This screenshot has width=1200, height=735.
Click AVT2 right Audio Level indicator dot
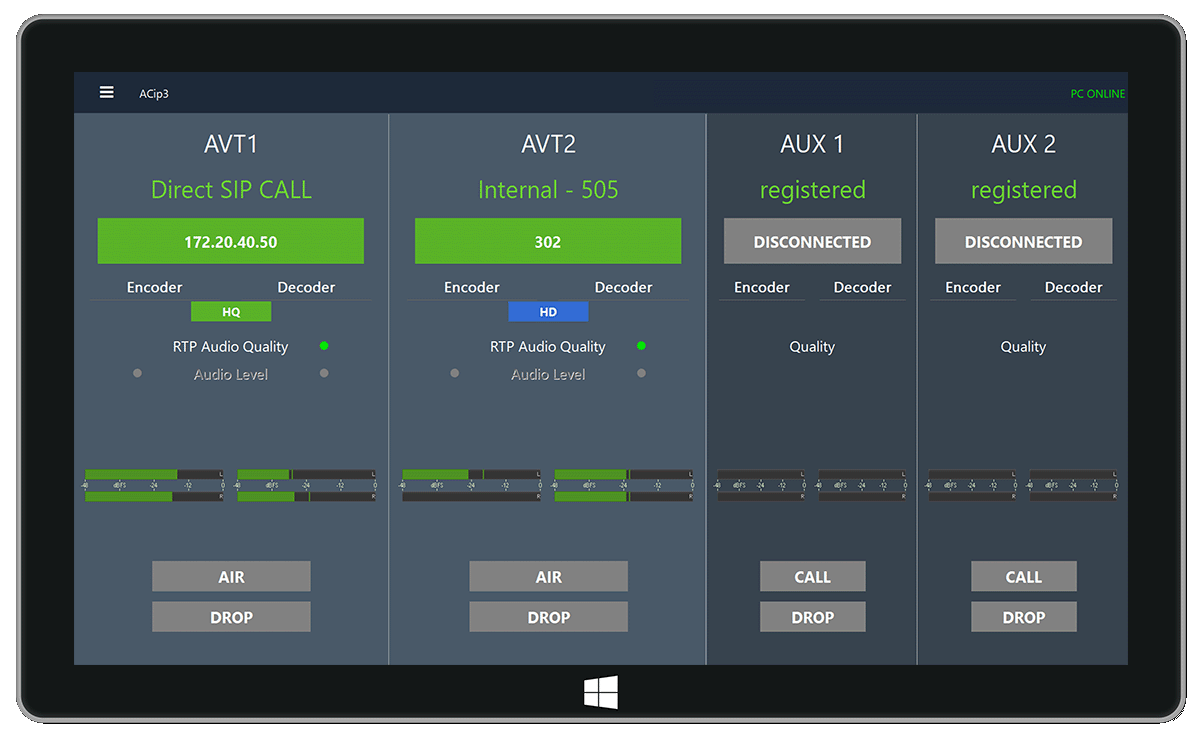click(x=641, y=374)
